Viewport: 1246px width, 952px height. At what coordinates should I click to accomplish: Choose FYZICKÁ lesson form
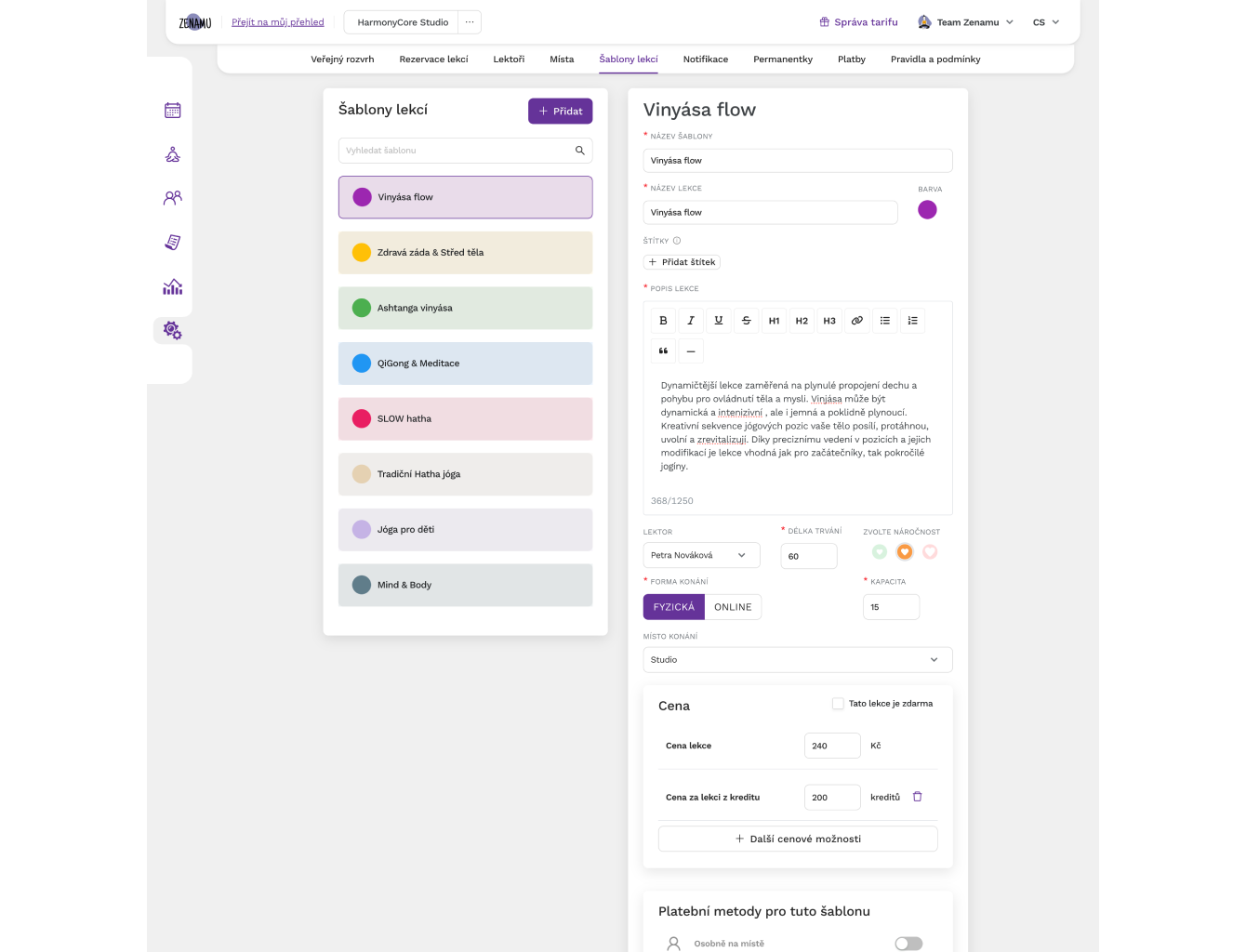pos(674,607)
